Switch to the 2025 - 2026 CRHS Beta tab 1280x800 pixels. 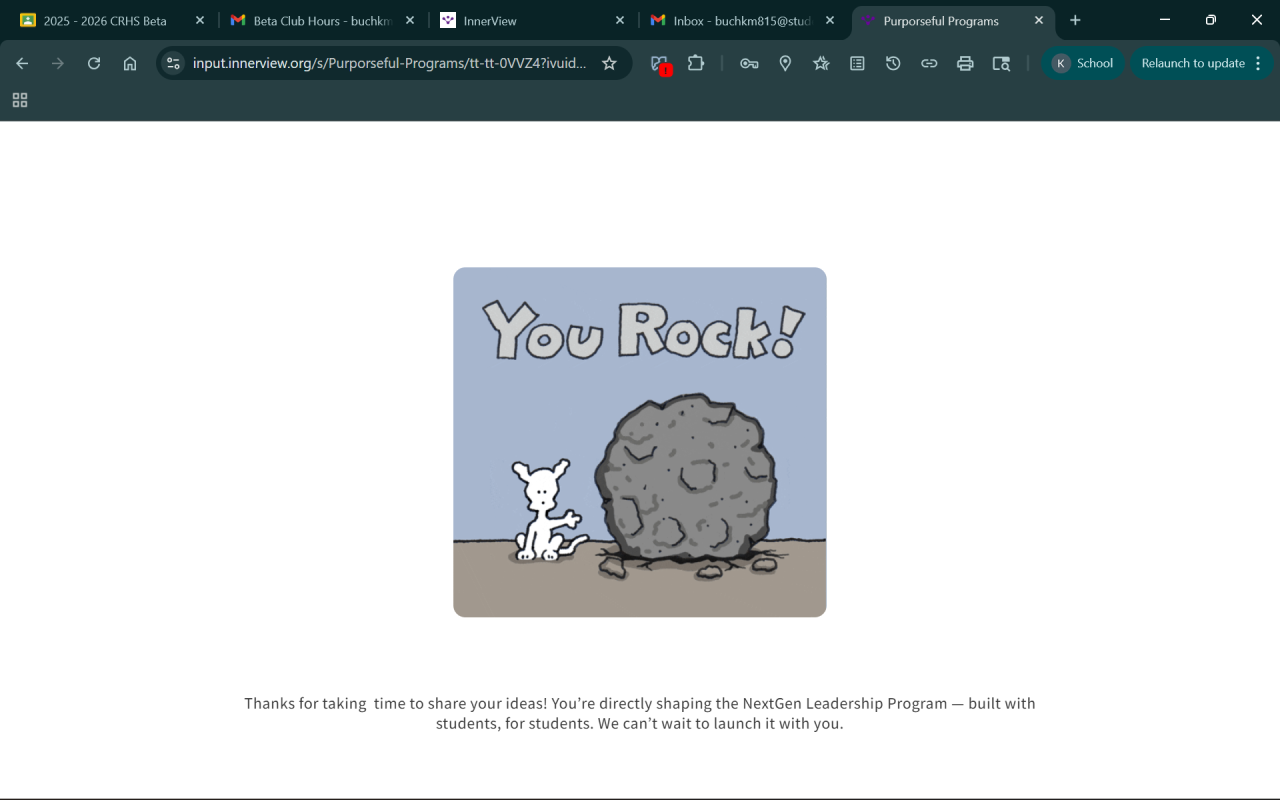tap(105, 20)
